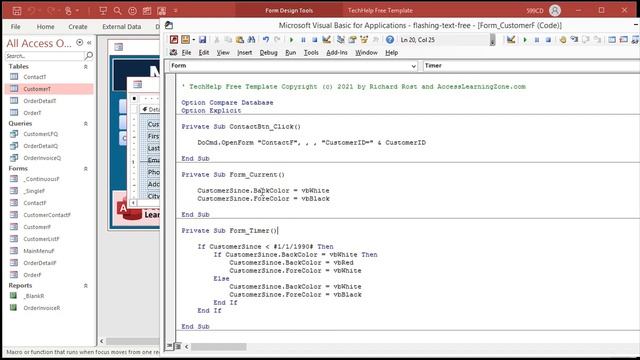Save the VBA project with the disk icon
The image size is (640, 360).
(202, 40)
